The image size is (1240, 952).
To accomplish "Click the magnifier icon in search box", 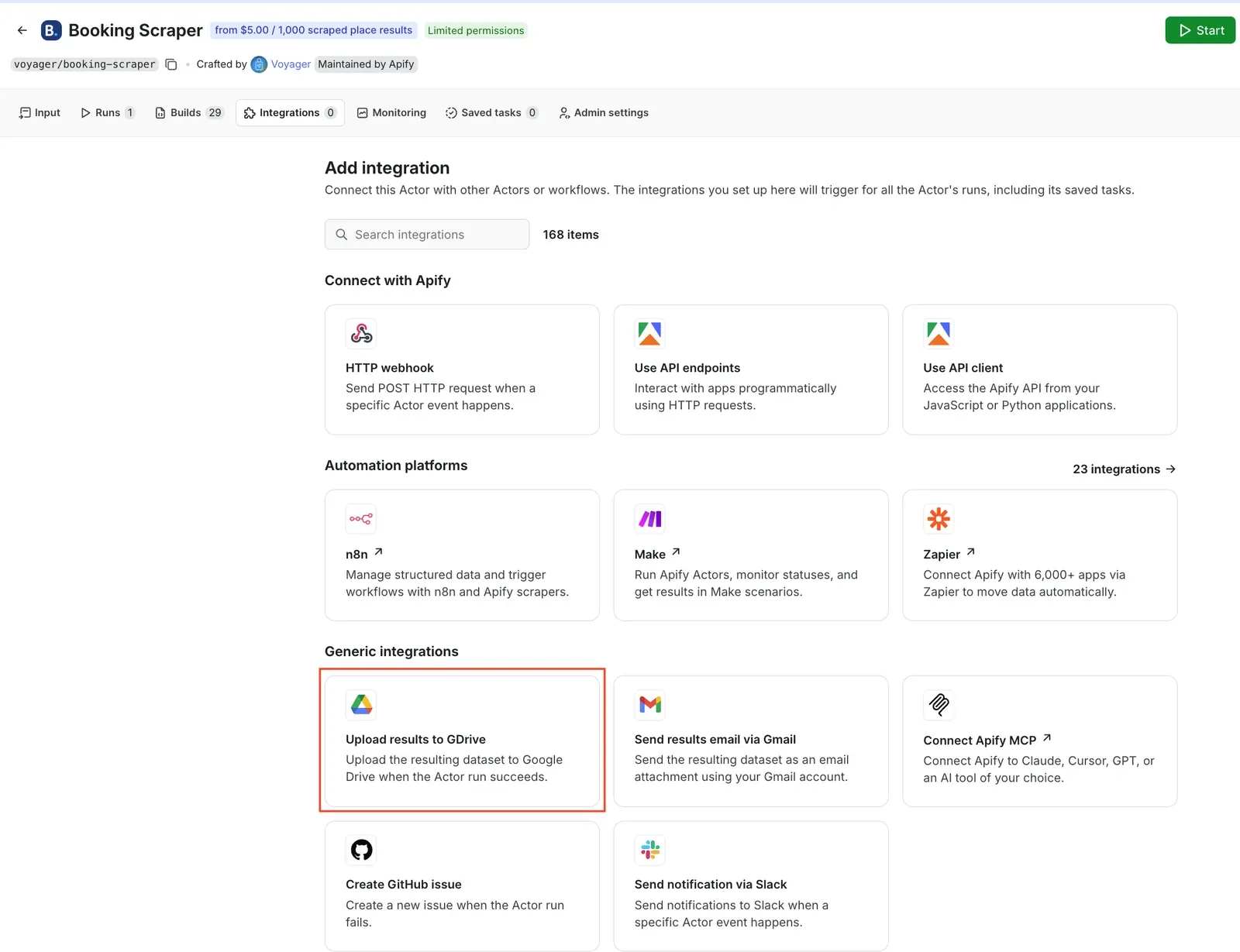I will (x=341, y=235).
